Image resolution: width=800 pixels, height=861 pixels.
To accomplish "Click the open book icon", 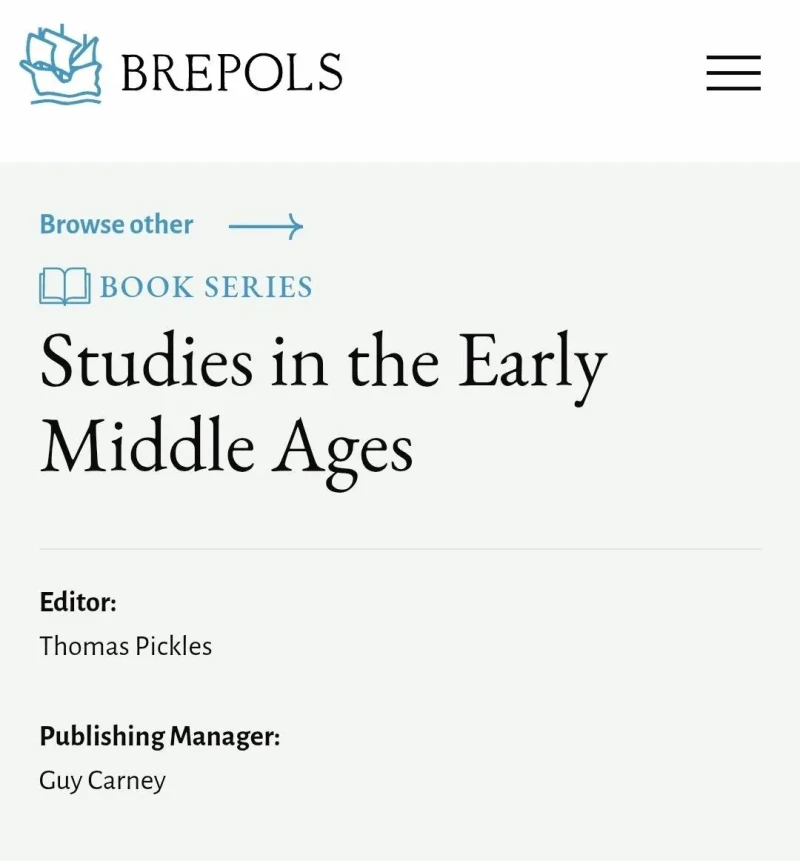I will tap(65, 286).
